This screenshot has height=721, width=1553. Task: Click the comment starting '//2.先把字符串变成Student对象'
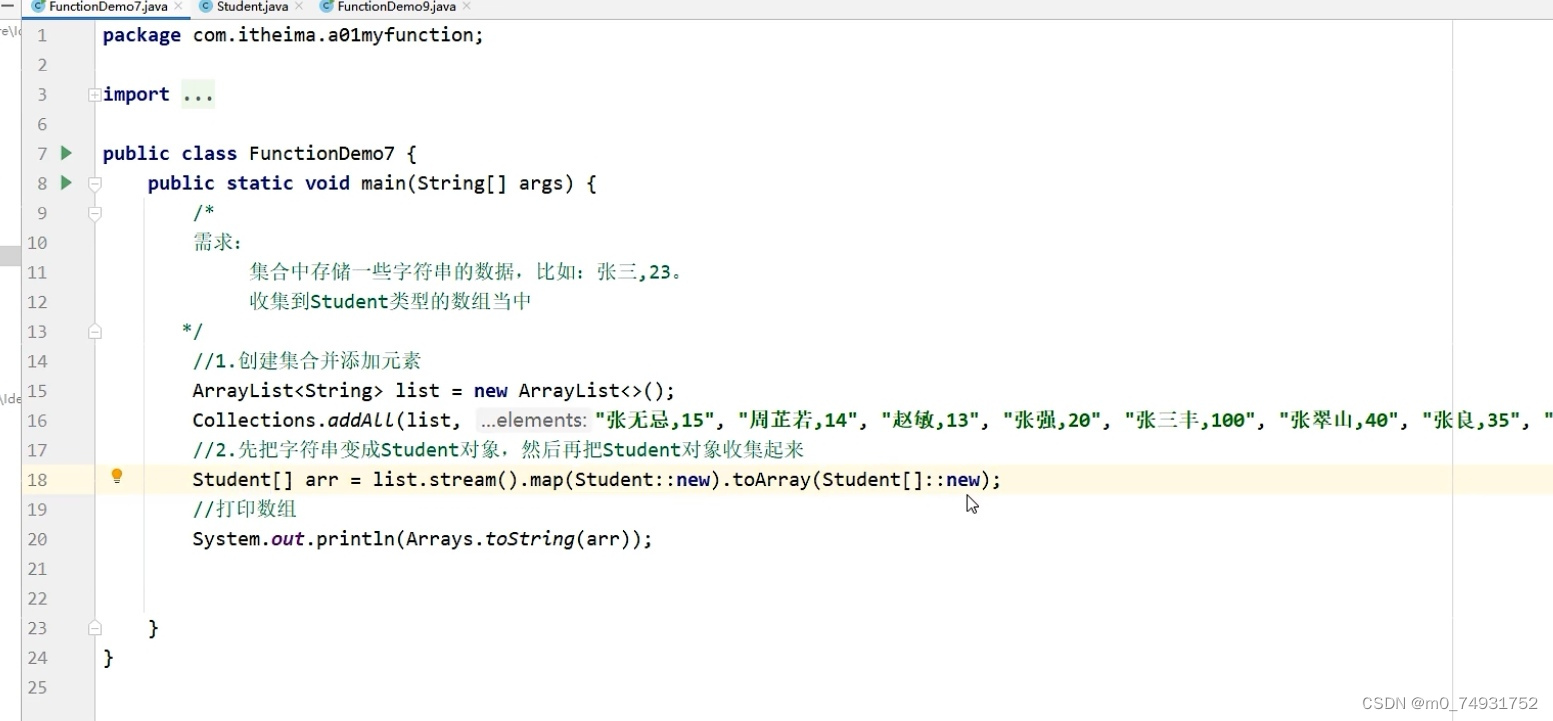(x=498, y=450)
